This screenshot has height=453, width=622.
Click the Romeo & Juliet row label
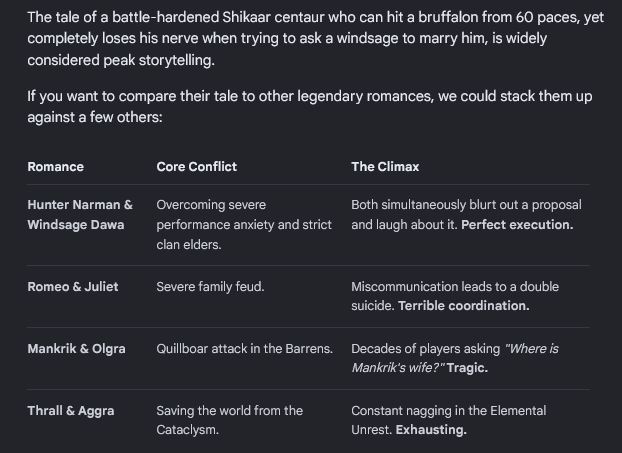click(73, 286)
